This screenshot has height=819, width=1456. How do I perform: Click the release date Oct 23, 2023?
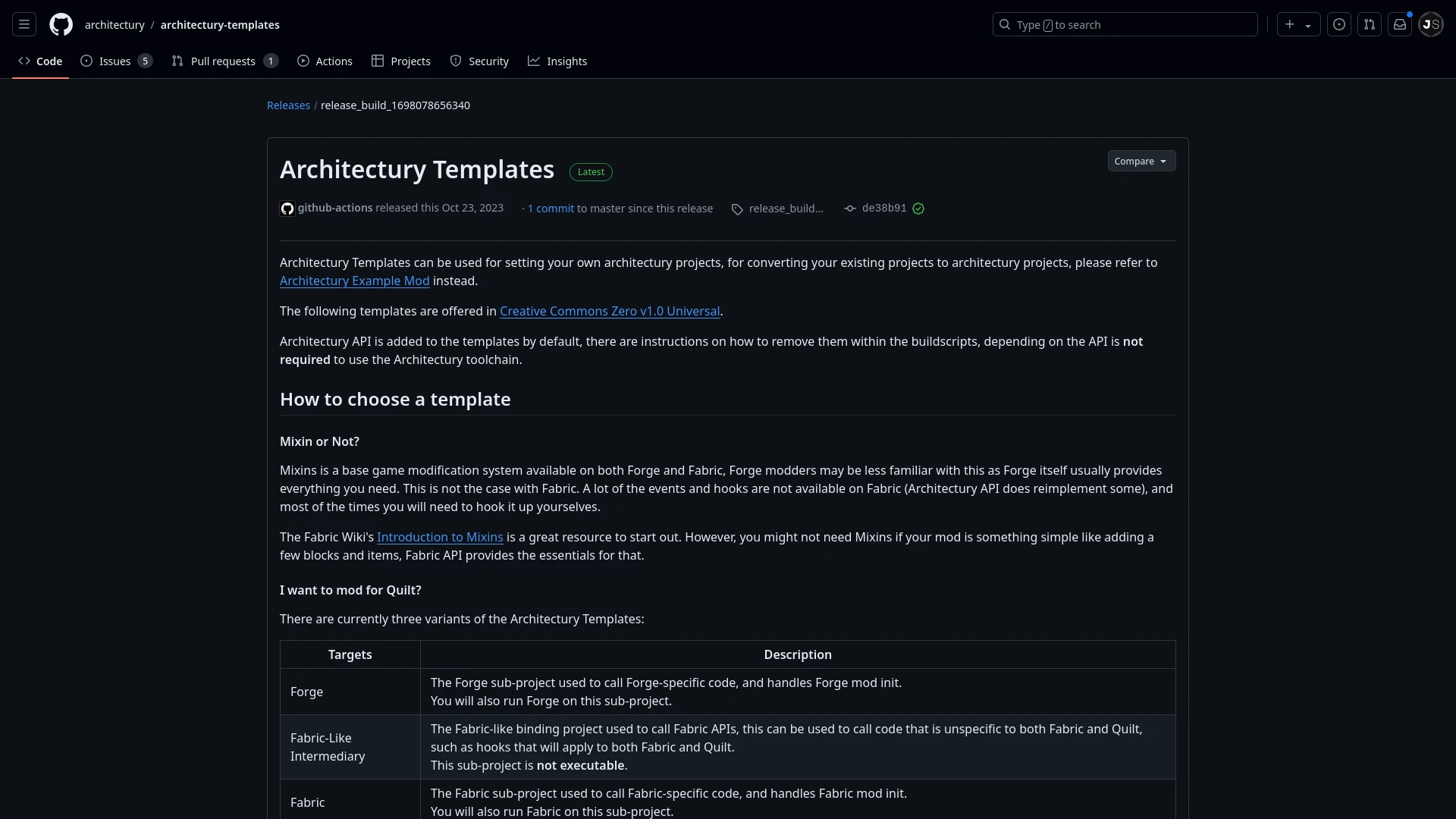[472, 208]
